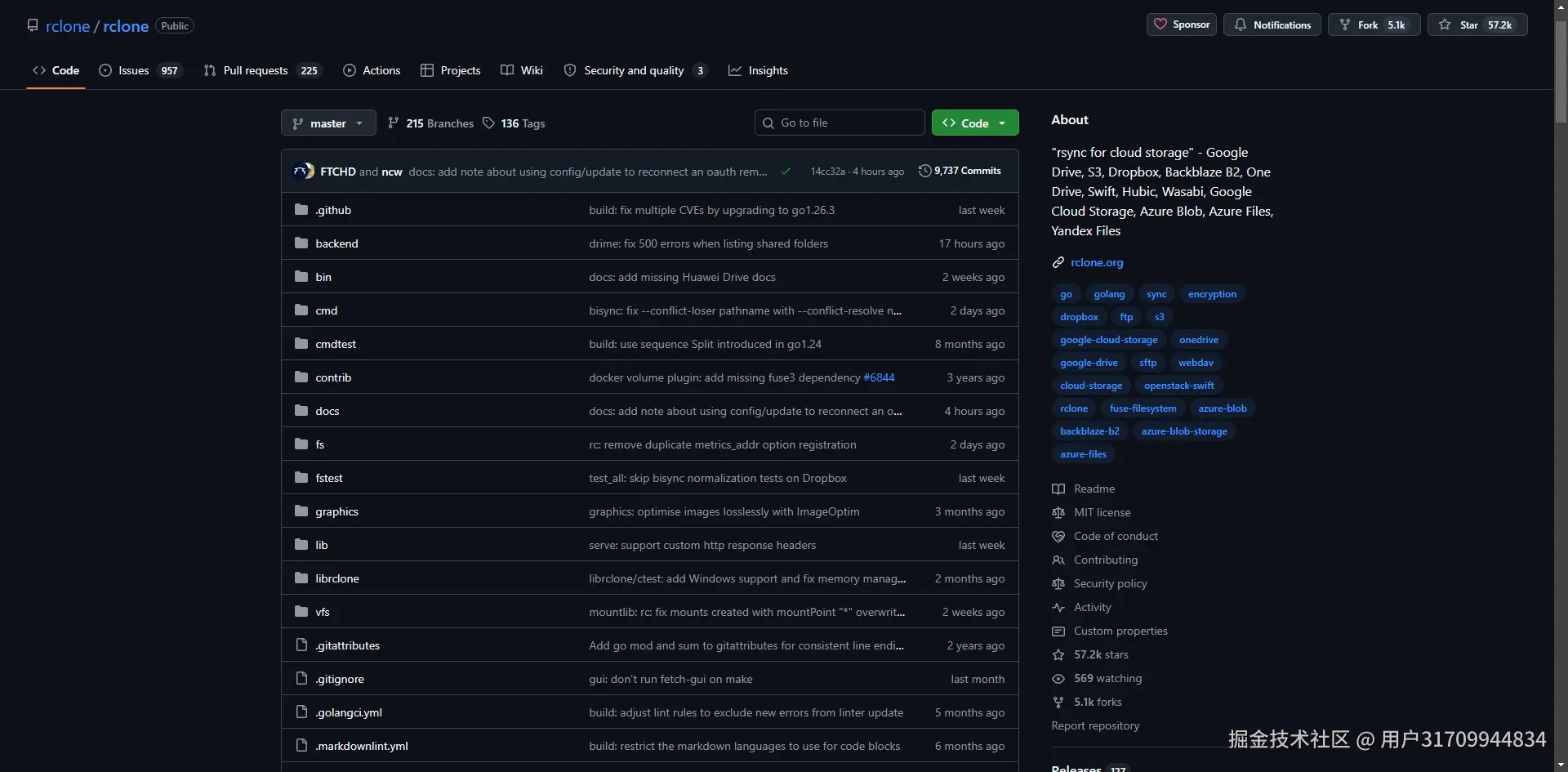Click the contrib folder icon

coord(301,377)
